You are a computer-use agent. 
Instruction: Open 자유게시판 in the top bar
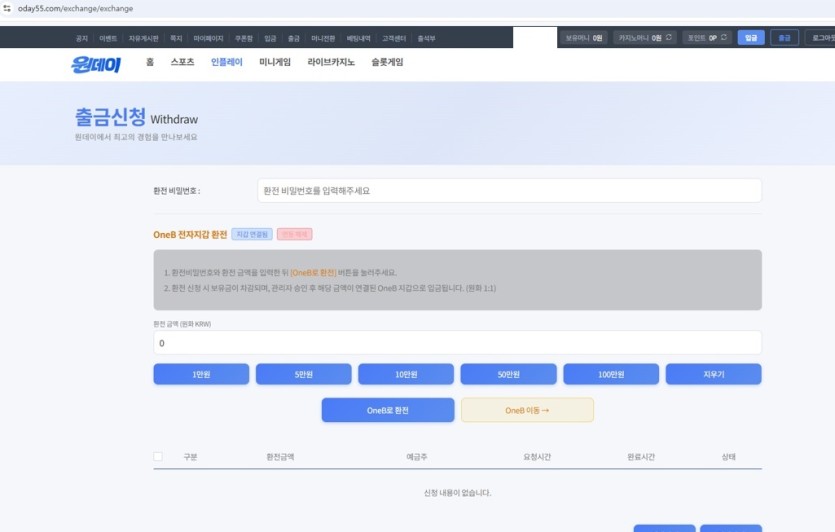(x=143, y=38)
